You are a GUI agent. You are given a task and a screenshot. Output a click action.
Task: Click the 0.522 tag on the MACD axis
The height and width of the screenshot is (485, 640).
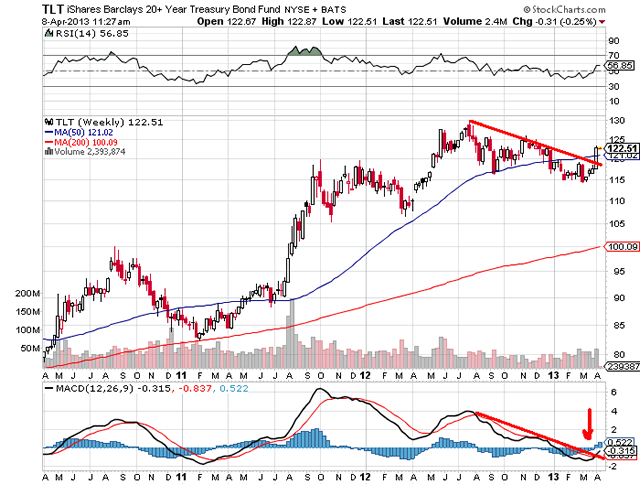click(621, 442)
